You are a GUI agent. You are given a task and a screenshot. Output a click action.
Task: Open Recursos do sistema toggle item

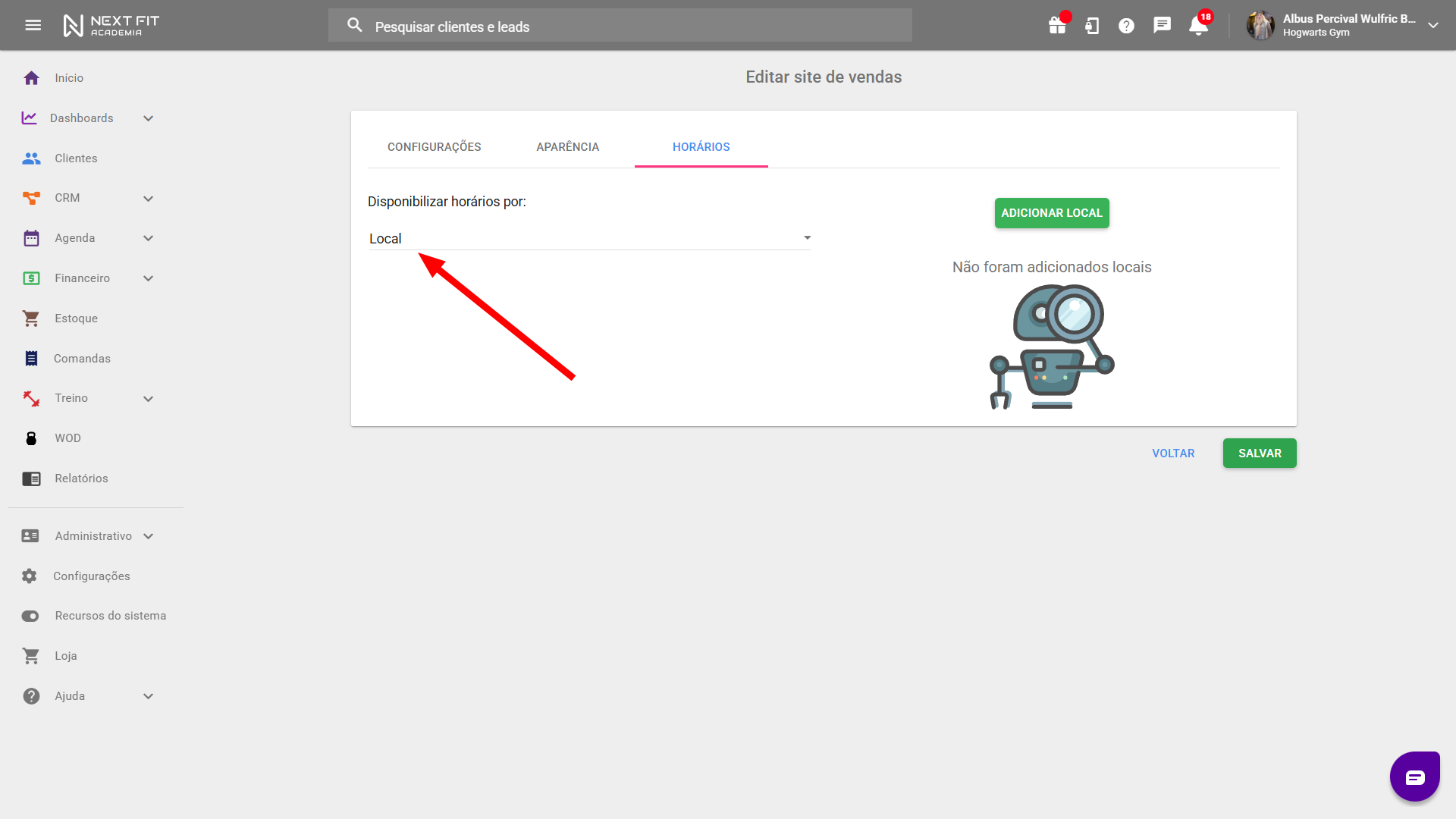[110, 616]
